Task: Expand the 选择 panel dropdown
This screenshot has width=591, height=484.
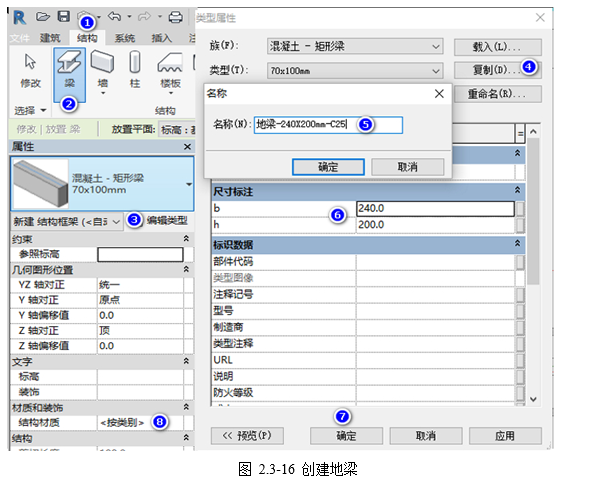Action: pyautogui.click(x=30, y=110)
